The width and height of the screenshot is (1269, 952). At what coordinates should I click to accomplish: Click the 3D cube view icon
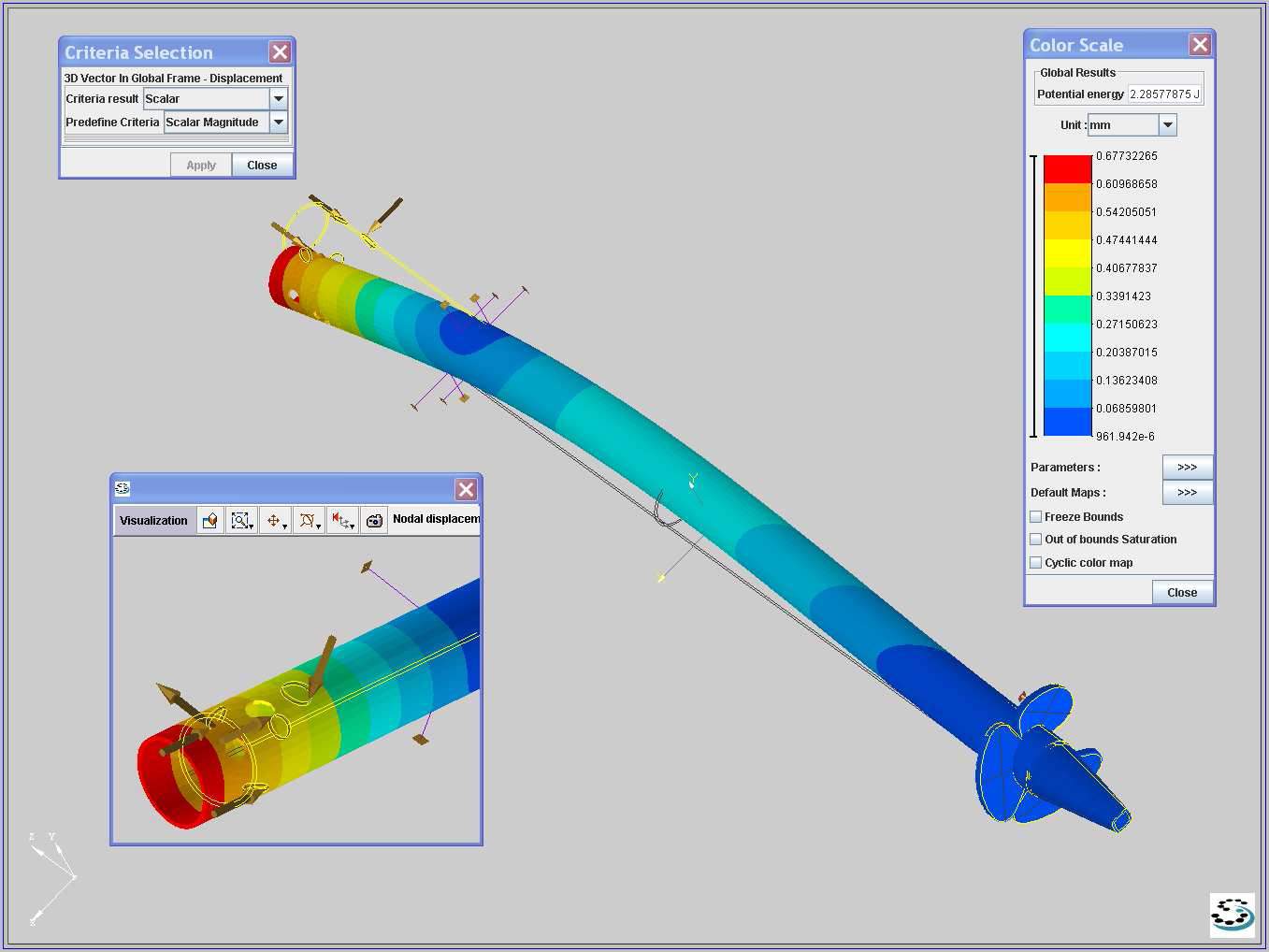click(210, 521)
